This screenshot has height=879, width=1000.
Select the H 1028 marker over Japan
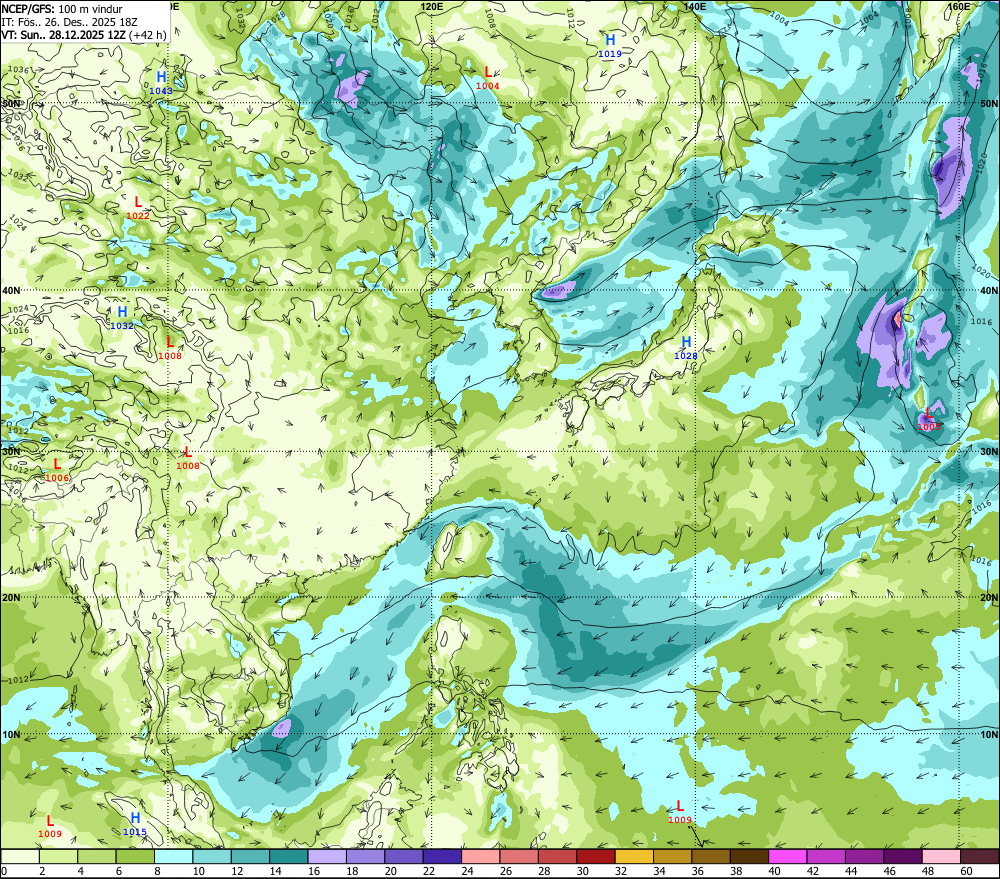click(686, 348)
